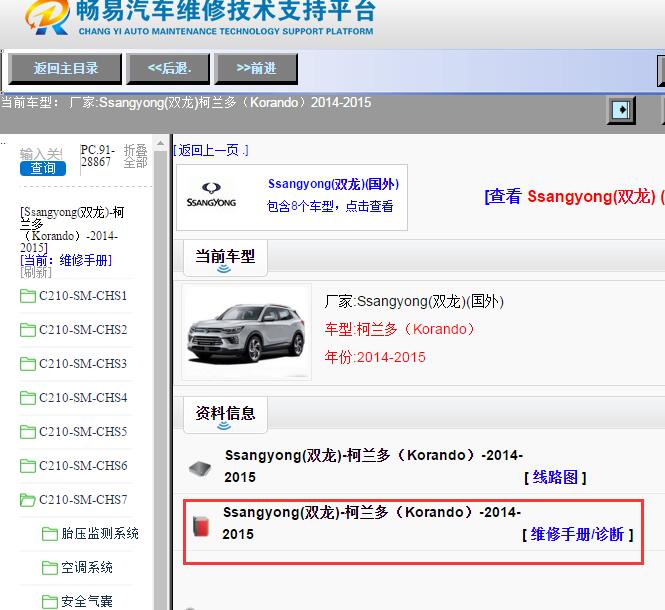Expand C210-SM-CHS3 tree item
The image size is (665, 610).
(83, 364)
